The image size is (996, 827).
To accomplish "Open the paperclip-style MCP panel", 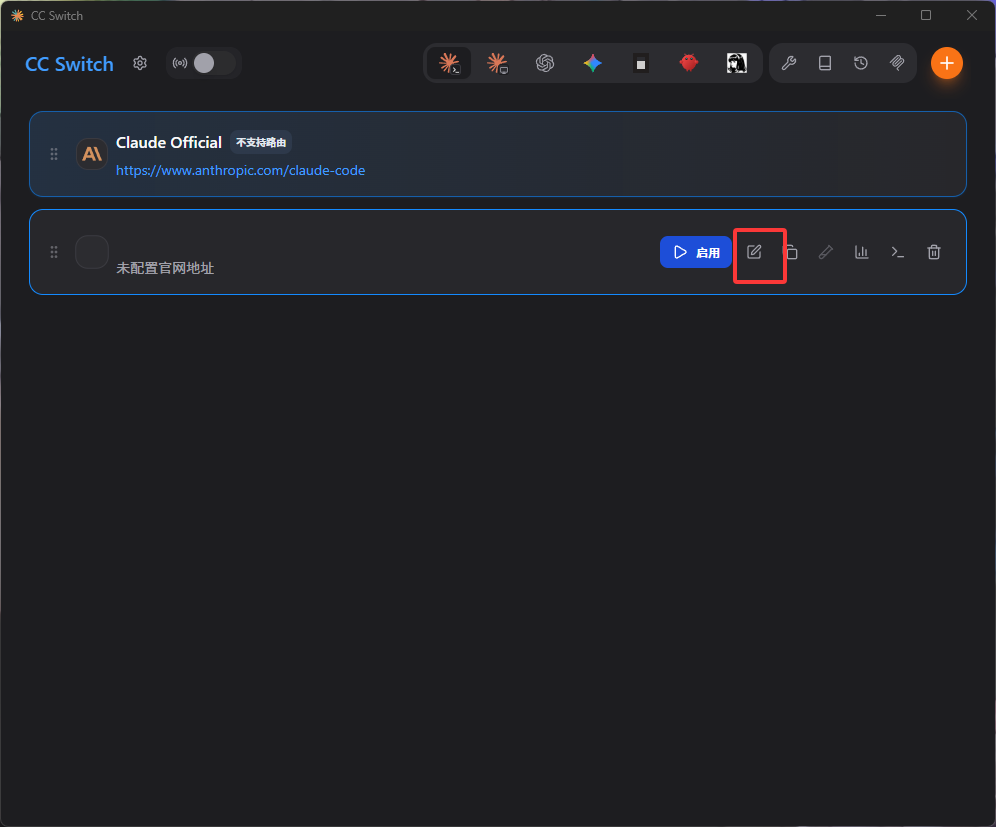I will pos(897,63).
